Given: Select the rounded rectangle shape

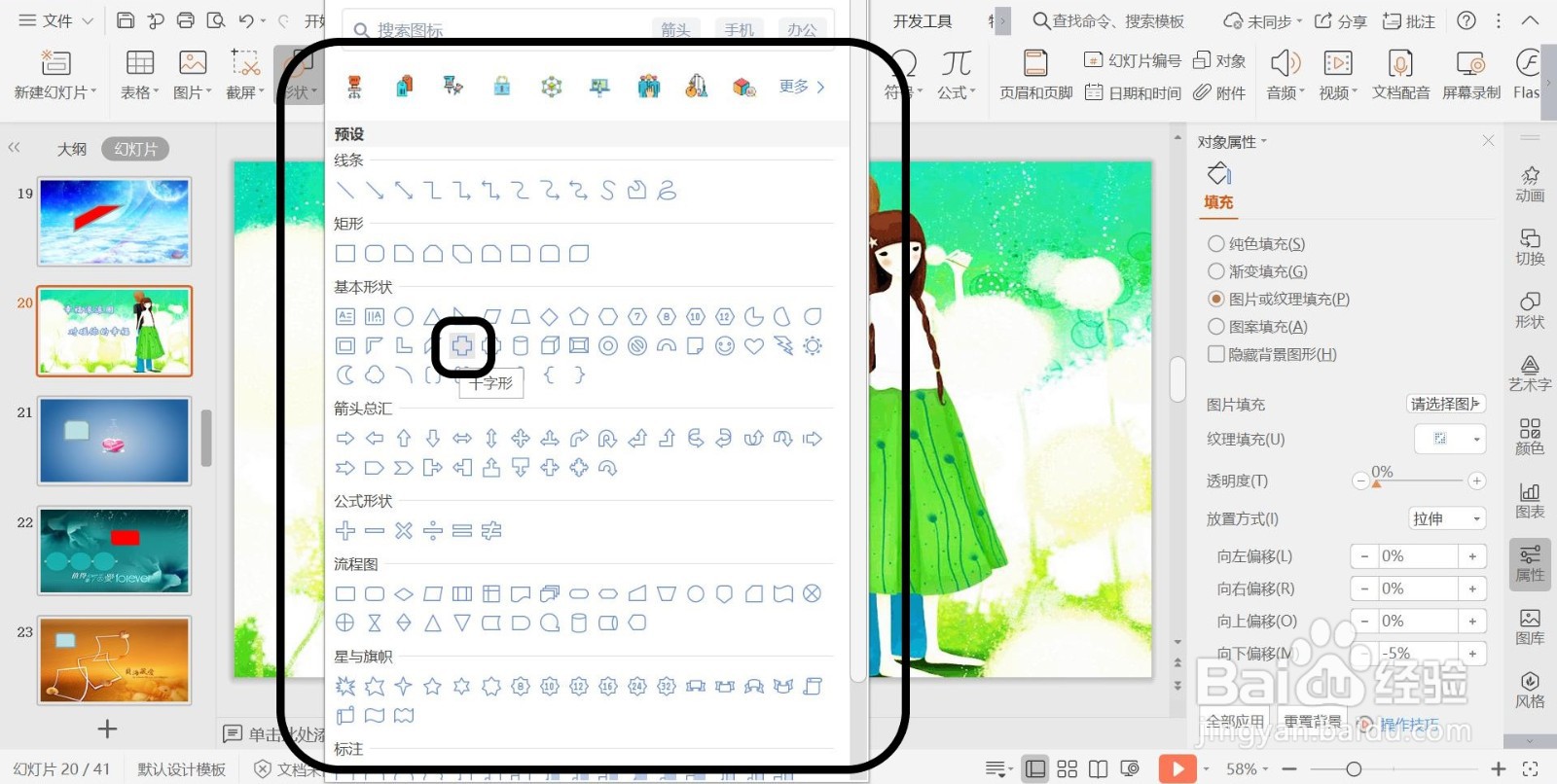Looking at the screenshot, I should coord(375,254).
